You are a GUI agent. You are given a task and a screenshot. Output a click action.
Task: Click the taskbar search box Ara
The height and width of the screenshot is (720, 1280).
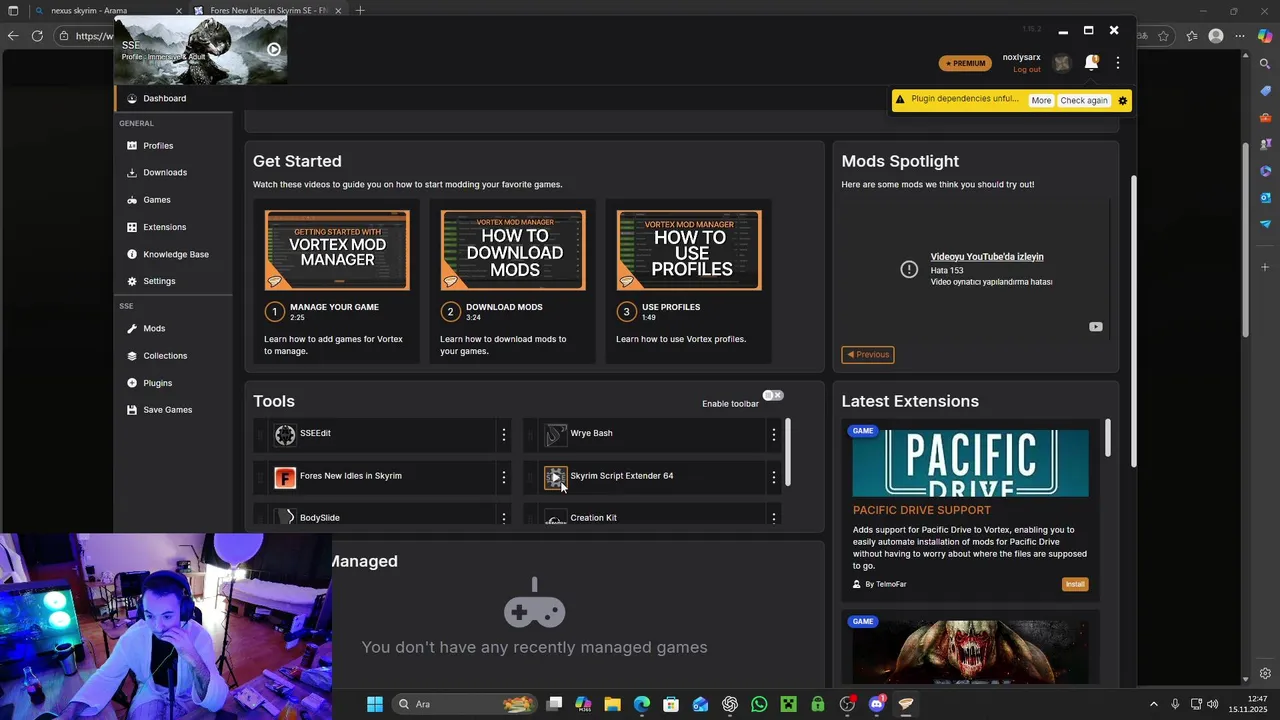(x=466, y=704)
